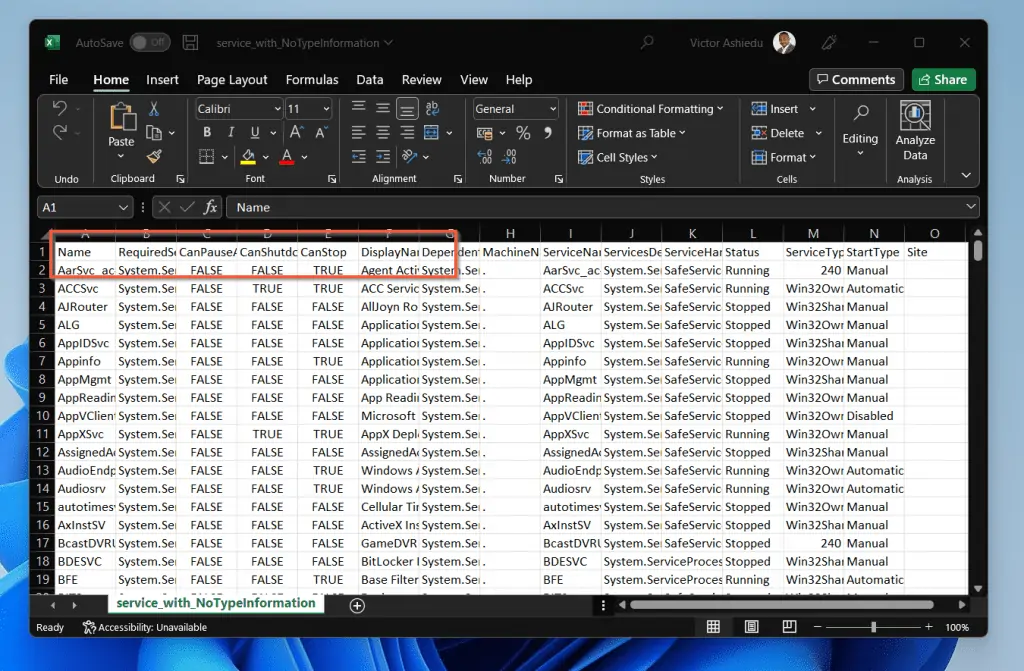Click the Comments button
The width and height of the screenshot is (1024, 671).
coord(856,80)
